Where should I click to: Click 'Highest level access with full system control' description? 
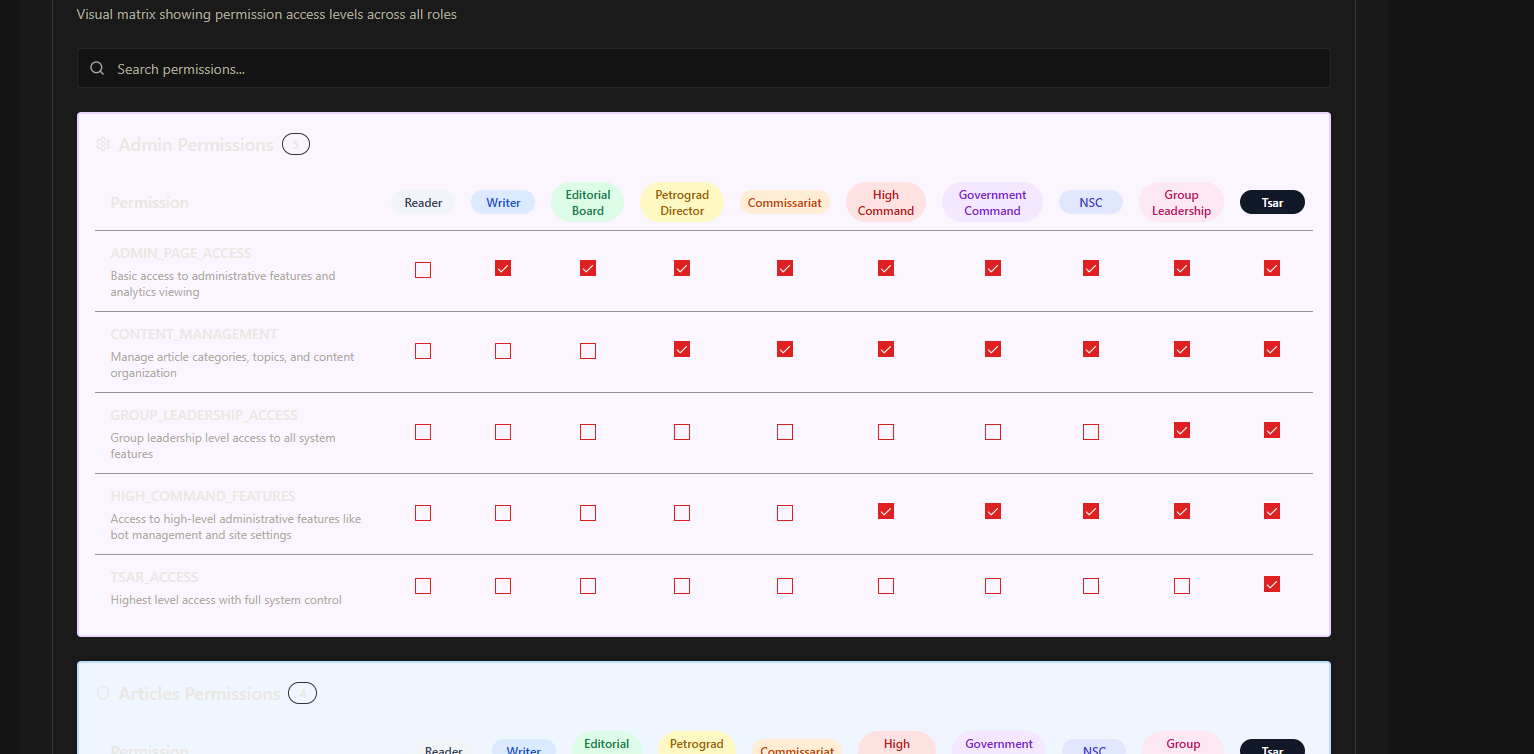coord(226,600)
